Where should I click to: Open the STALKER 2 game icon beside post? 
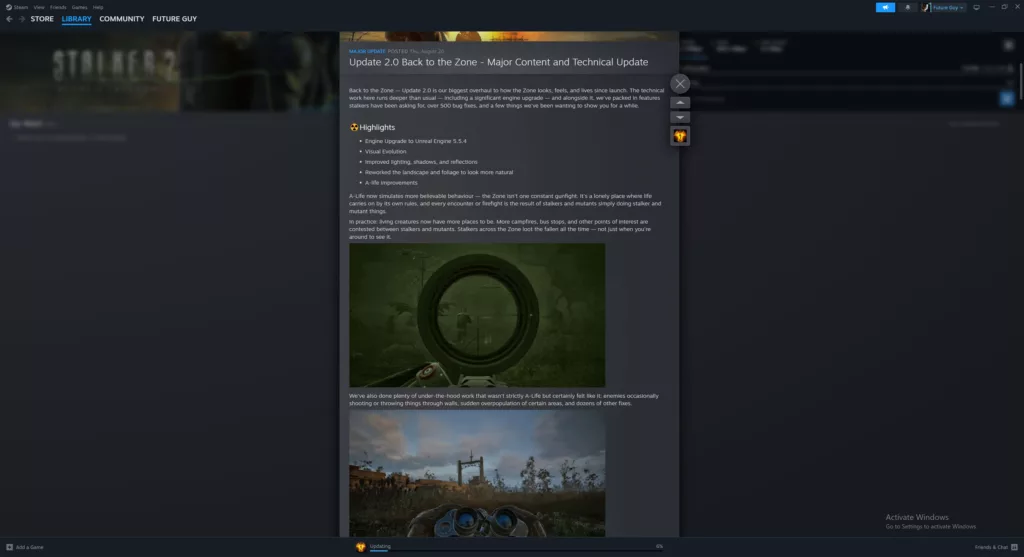[x=680, y=136]
